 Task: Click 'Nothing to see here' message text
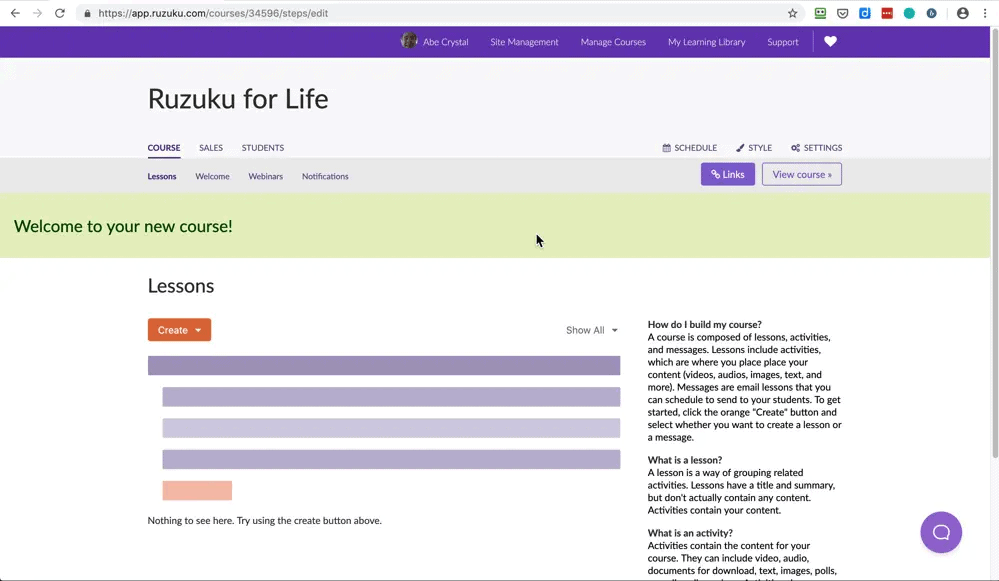[264, 520]
